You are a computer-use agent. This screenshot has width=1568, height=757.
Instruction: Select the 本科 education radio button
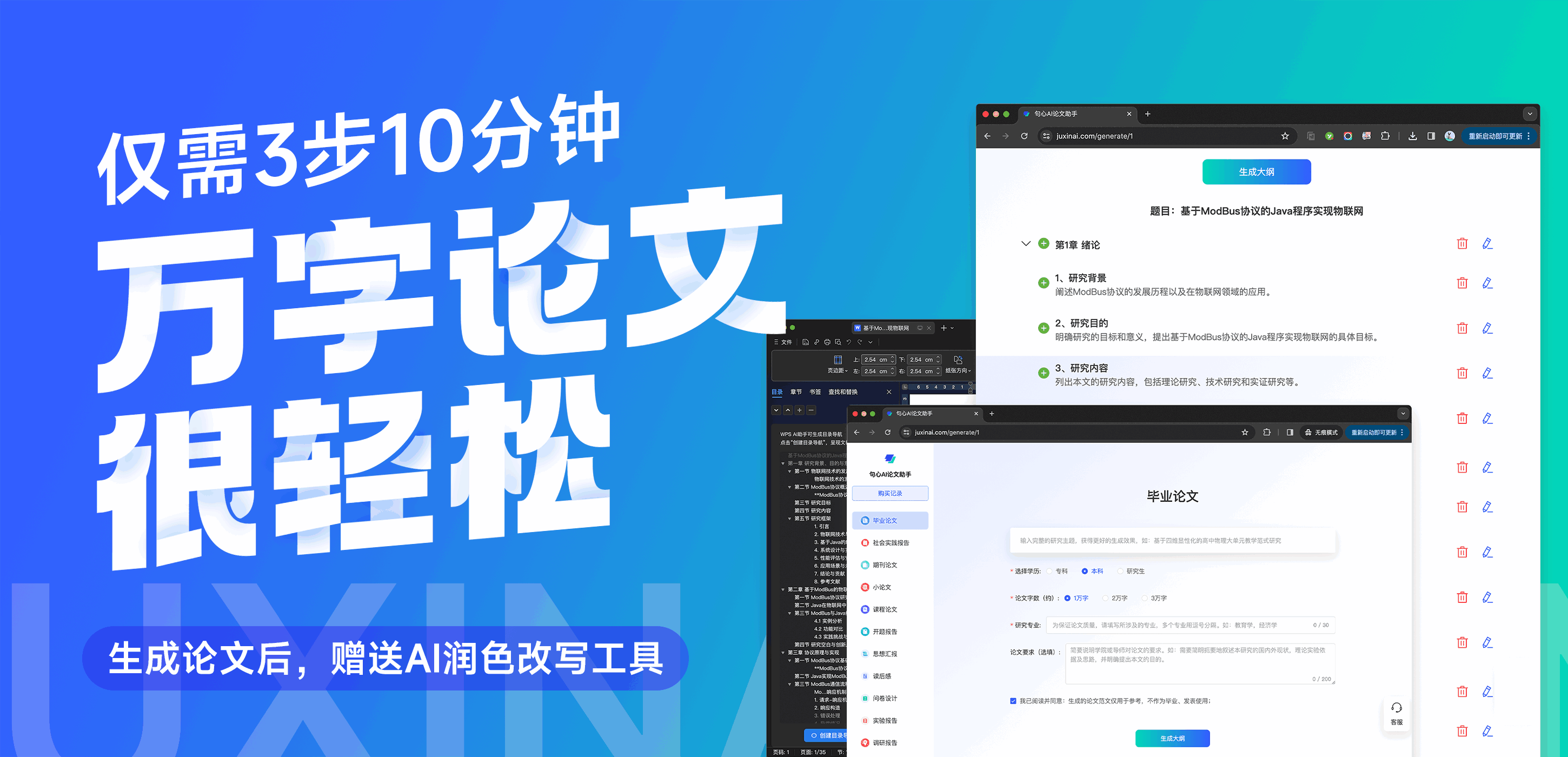click(1085, 572)
